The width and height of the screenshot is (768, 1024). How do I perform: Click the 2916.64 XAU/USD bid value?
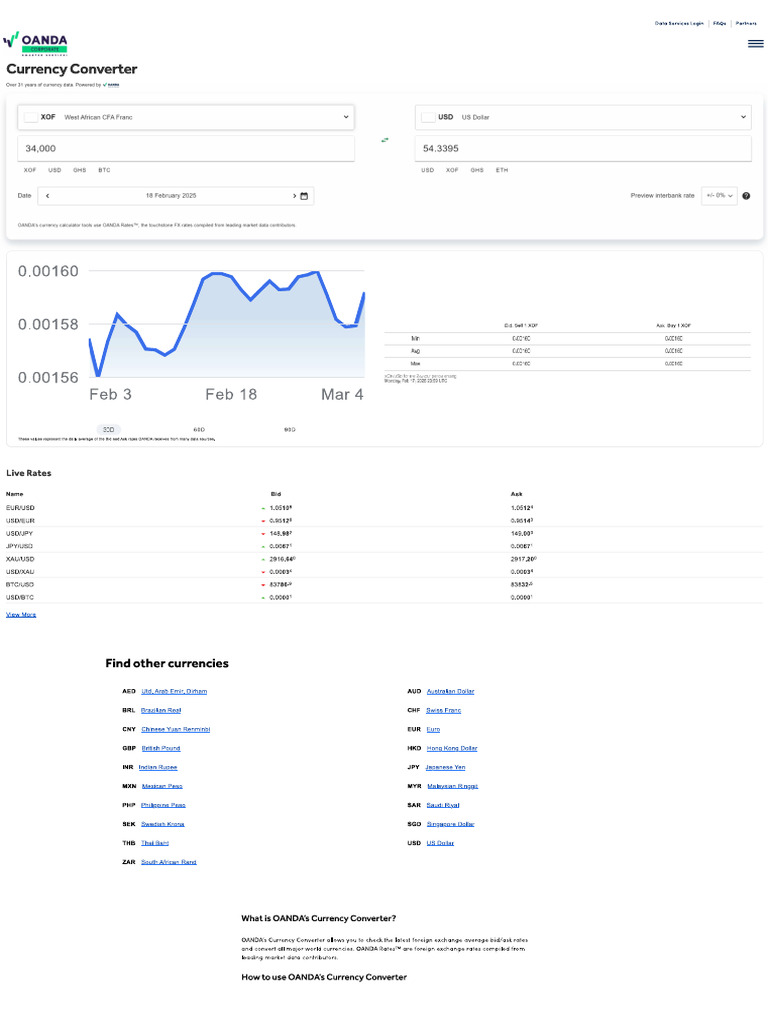pos(282,559)
